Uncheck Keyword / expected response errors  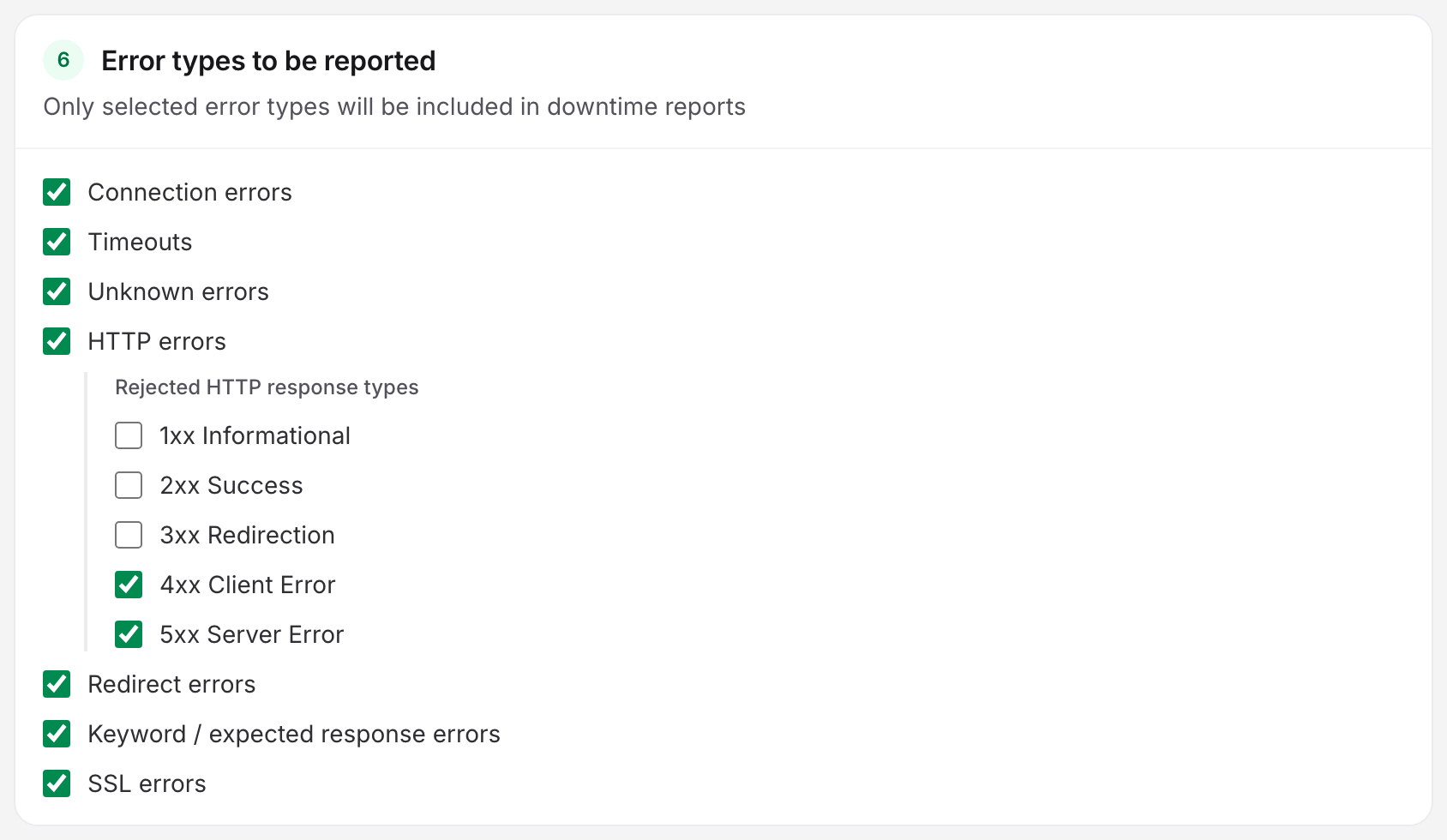[x=57, y=734]
